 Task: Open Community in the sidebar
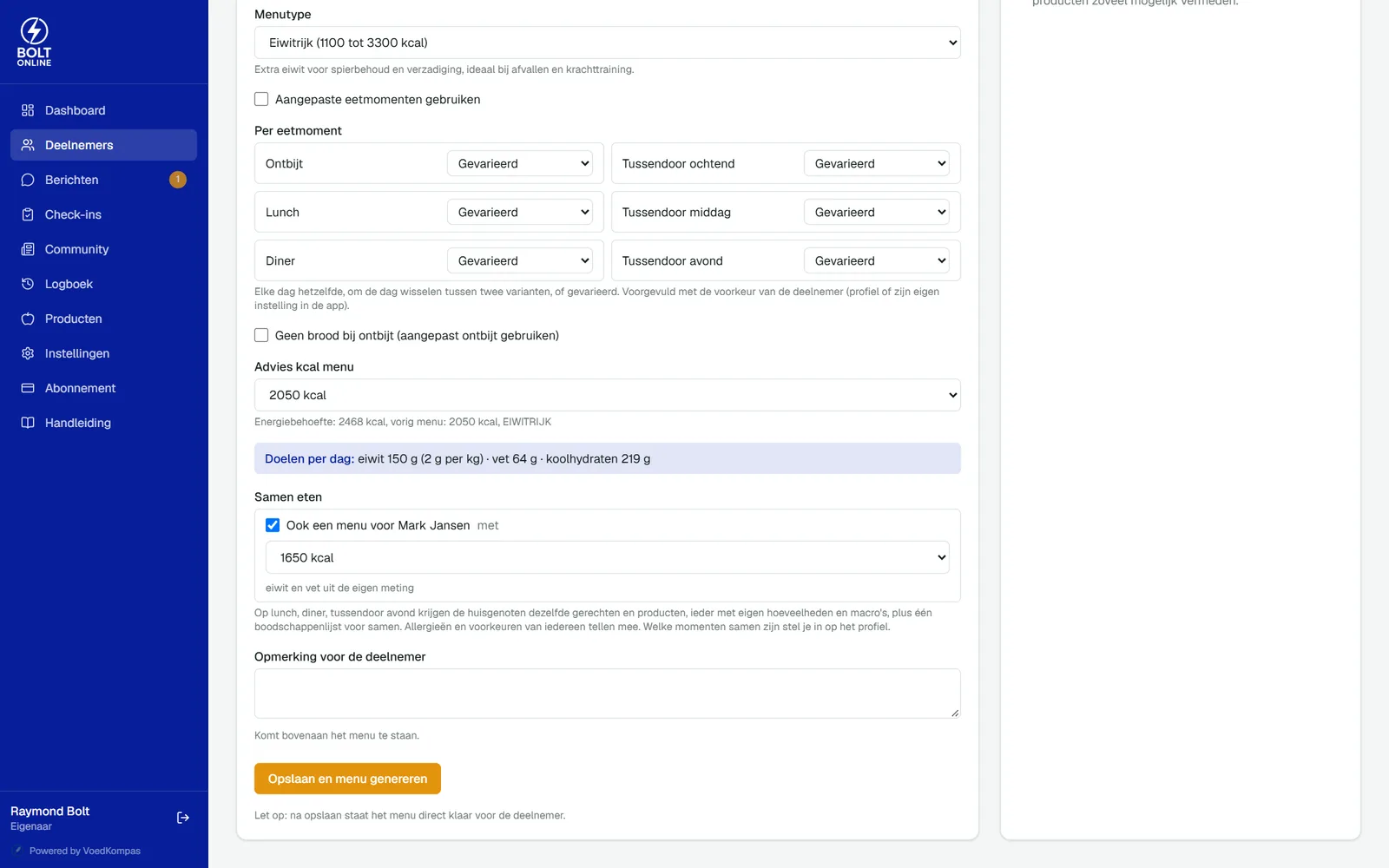[x=103, y=249]
